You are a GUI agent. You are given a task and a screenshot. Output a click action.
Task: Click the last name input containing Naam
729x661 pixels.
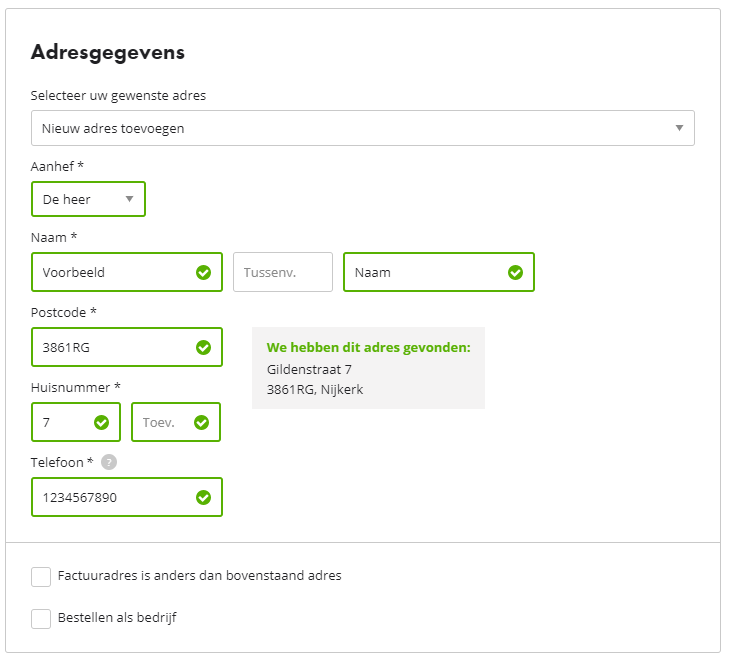click(439, 272)
